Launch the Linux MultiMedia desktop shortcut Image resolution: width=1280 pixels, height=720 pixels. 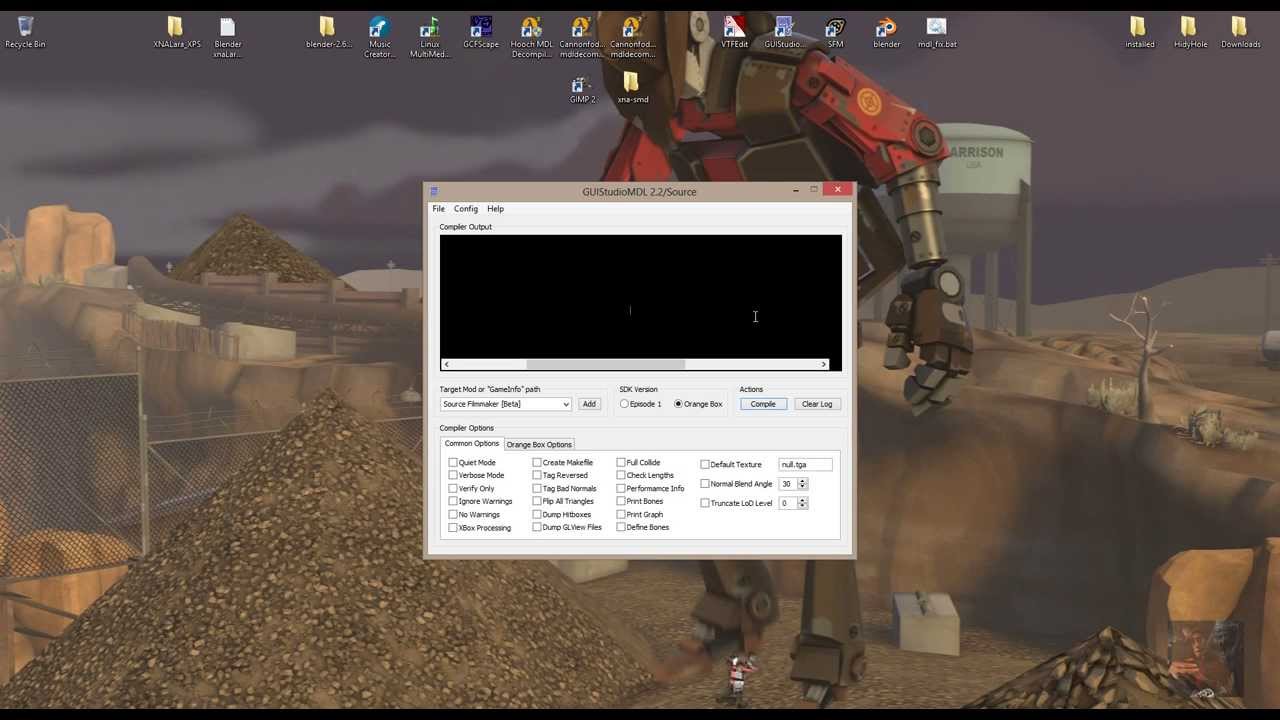430,37
